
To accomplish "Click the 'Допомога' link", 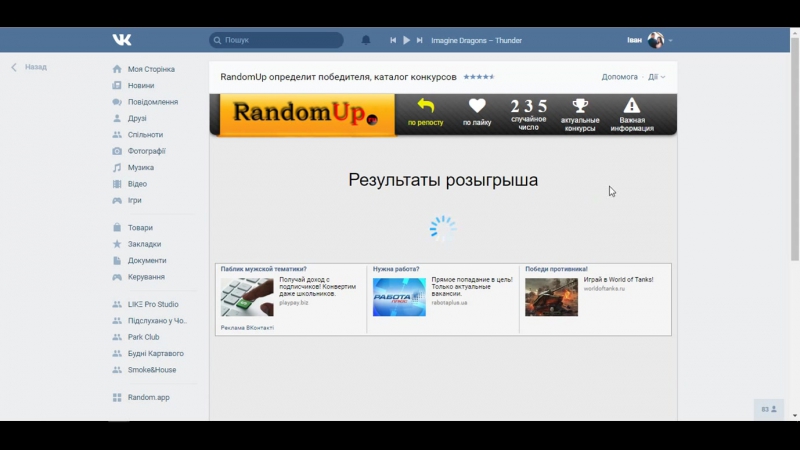I will pyautogui.click(x=619, y=77).
